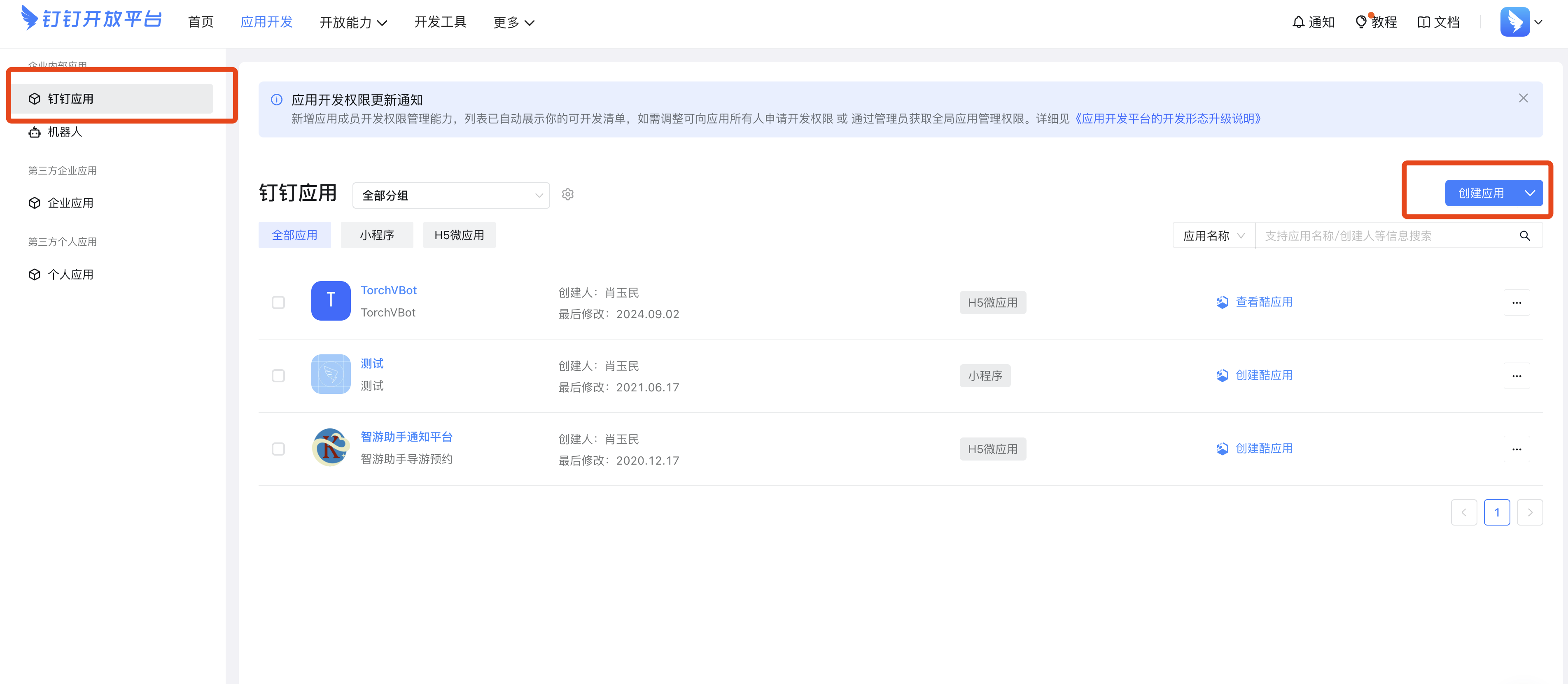
Task: Click the TorchVBot app icon
Action: (x=331, y=300)
